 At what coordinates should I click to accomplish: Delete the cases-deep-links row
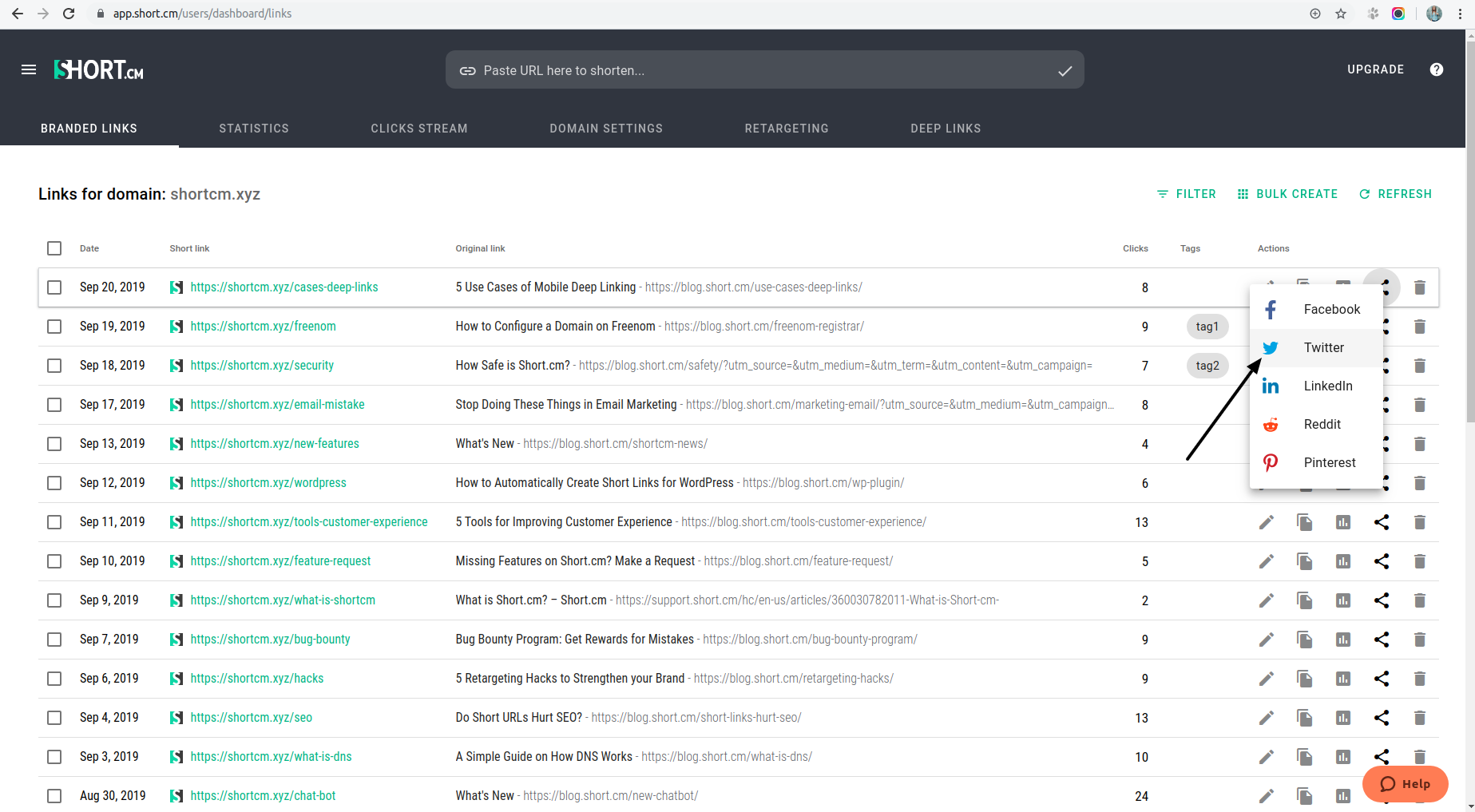click(1420, 287)
